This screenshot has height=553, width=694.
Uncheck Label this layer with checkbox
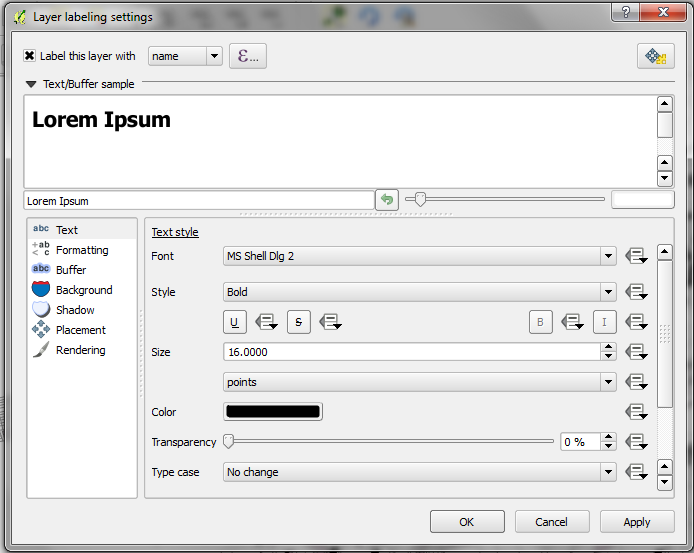click(x=29, y=56)
